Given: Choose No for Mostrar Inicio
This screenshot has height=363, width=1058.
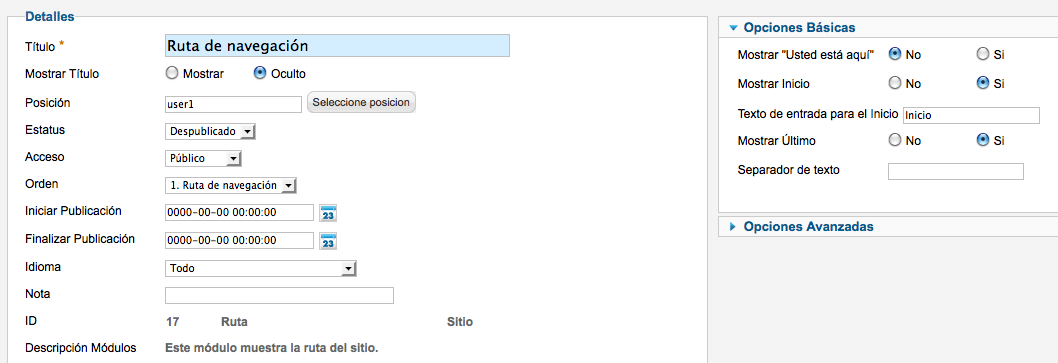Looking at the screenshot, I should tap(895, 84).
